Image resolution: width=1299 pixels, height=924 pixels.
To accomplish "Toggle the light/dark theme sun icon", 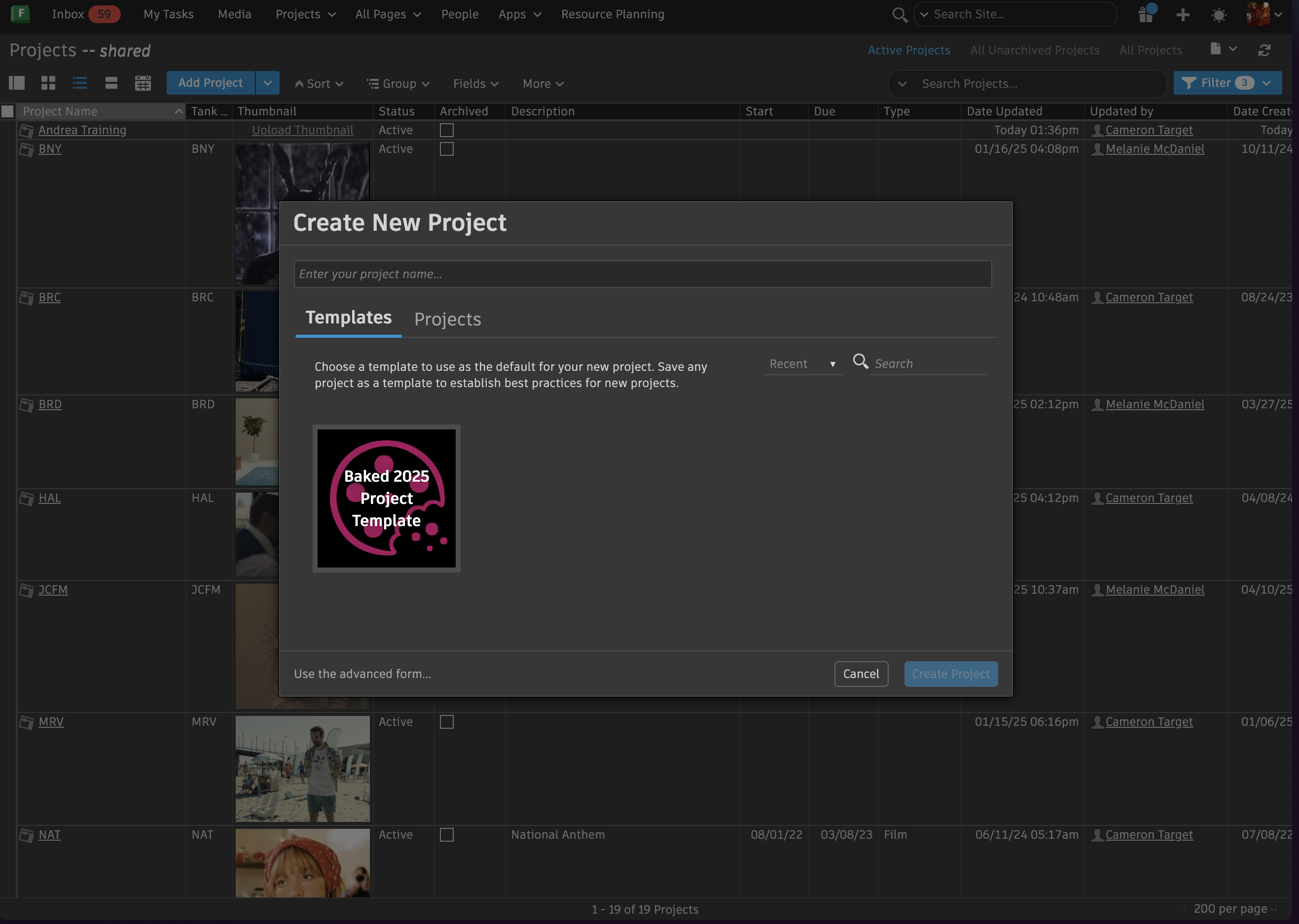I will (1219, 15).
